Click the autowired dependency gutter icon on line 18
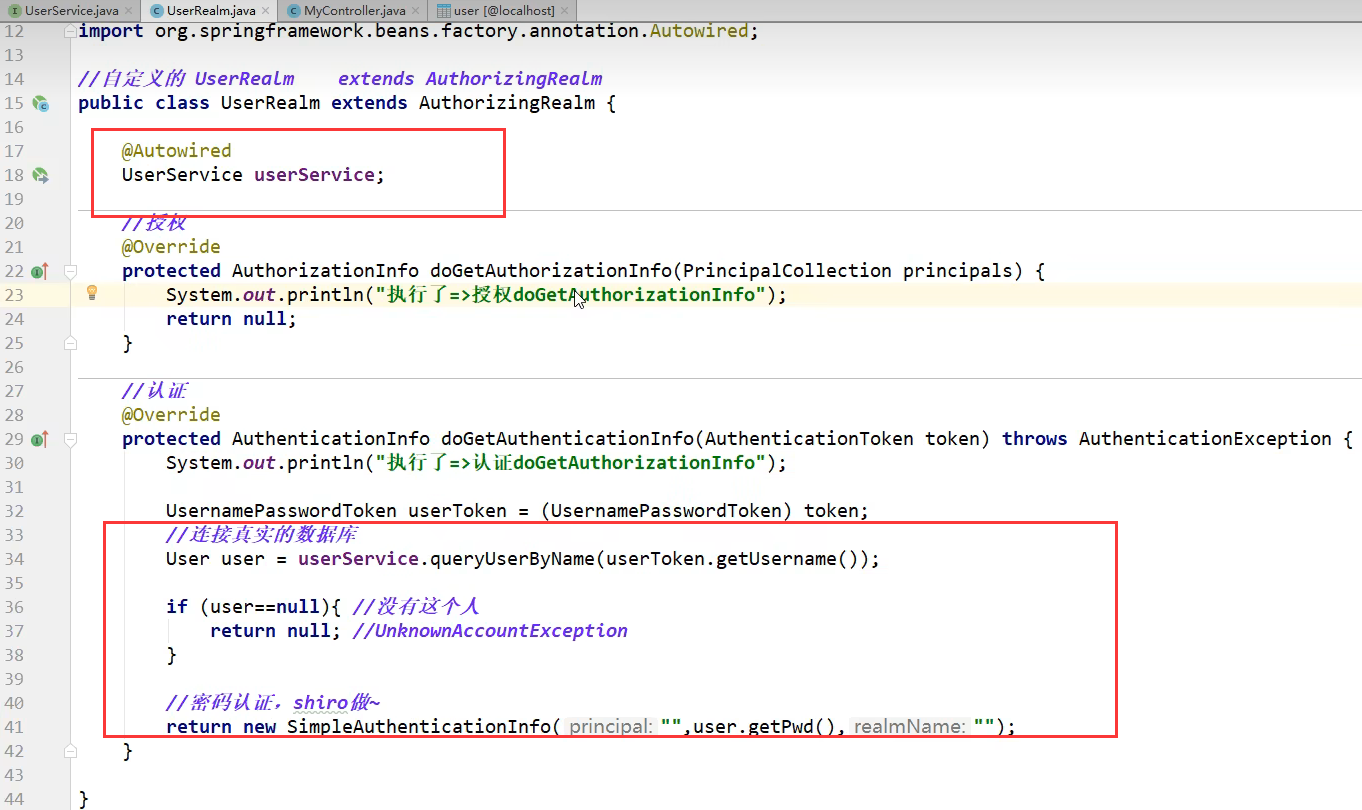The image size is (1362, 810). point(40,175)
